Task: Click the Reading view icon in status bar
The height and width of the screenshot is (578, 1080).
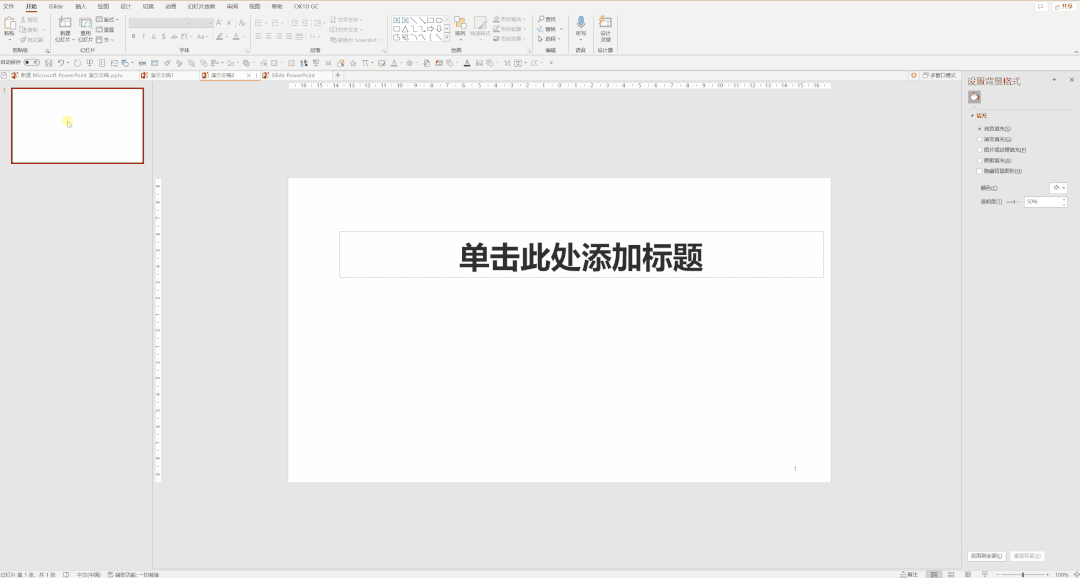Action: [x=968, y=574]
